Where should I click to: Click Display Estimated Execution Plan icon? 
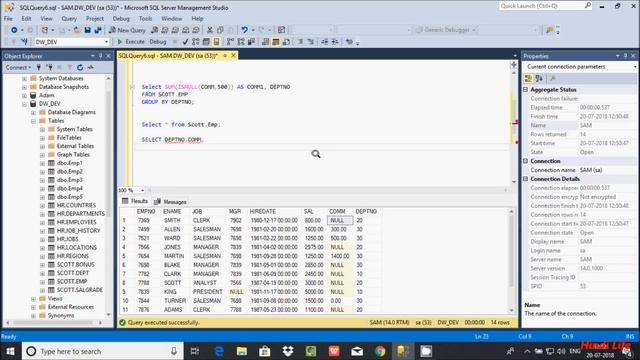click(x=196, y=42)
